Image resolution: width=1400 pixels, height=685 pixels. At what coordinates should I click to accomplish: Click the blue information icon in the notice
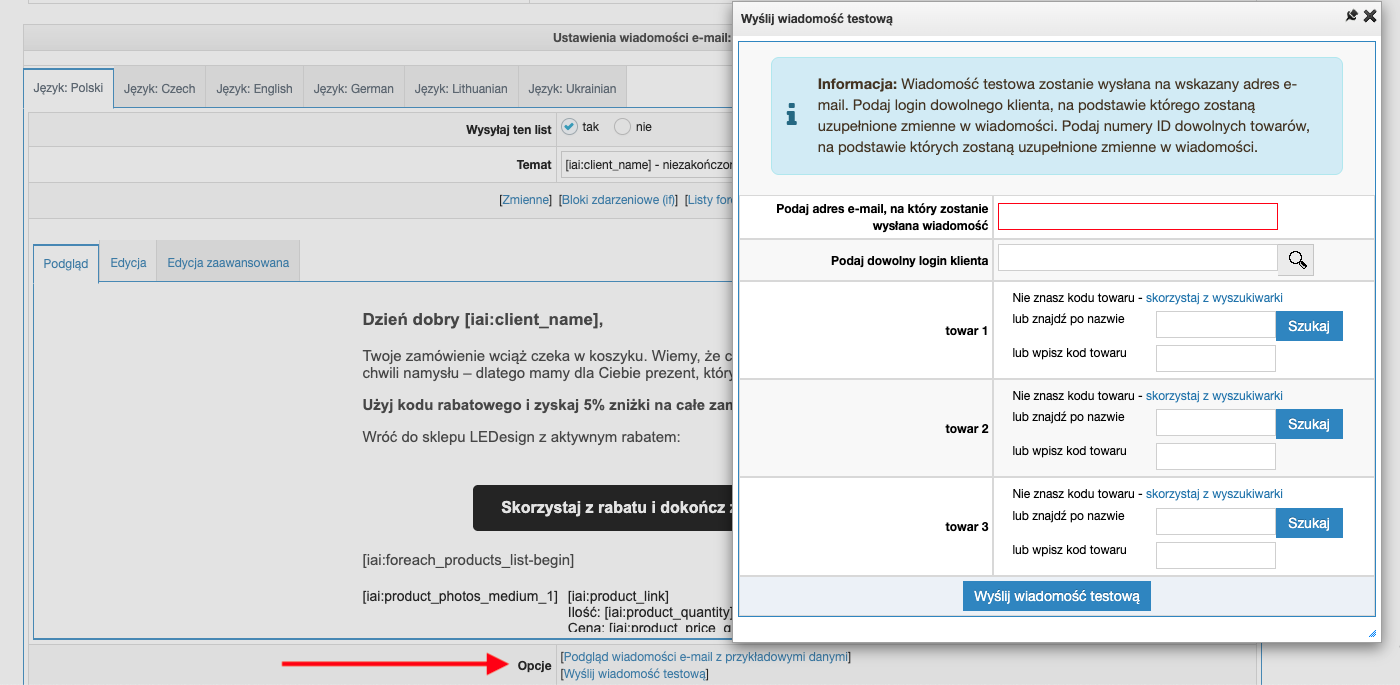(x=792, y=115)
